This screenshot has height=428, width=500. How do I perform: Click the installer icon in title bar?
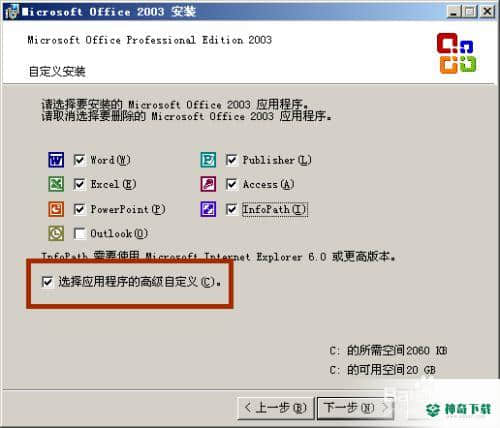pyautogui.click(x=11, y=11)
